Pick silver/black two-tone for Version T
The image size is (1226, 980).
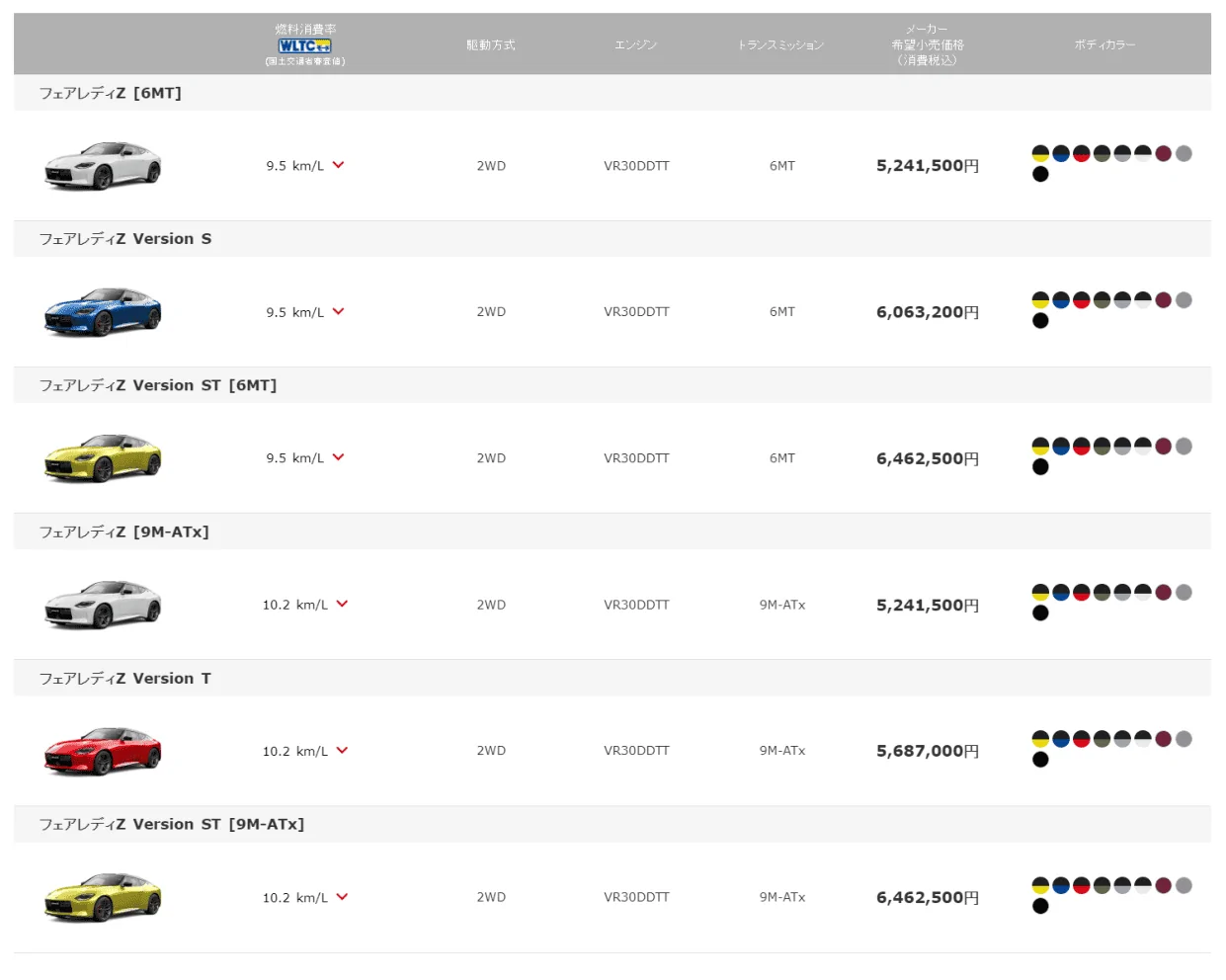click(1122, 739)
